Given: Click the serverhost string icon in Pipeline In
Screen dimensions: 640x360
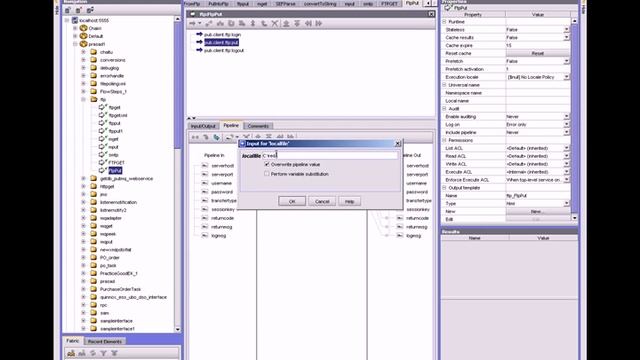Looking at the screenshot, I should pos(205,166).
